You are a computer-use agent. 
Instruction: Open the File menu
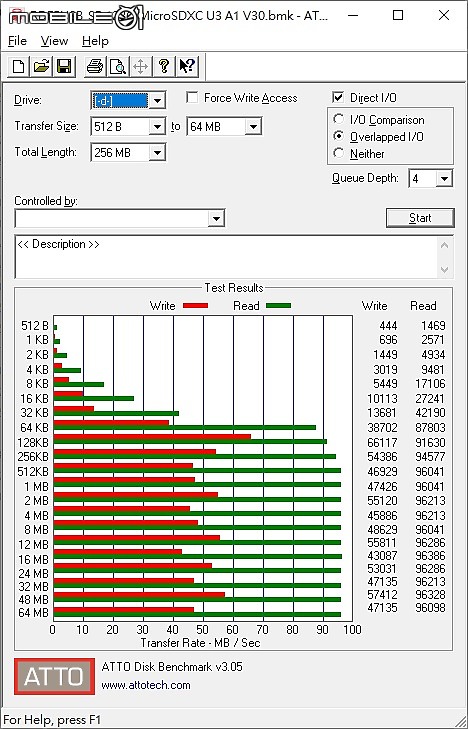17,41
